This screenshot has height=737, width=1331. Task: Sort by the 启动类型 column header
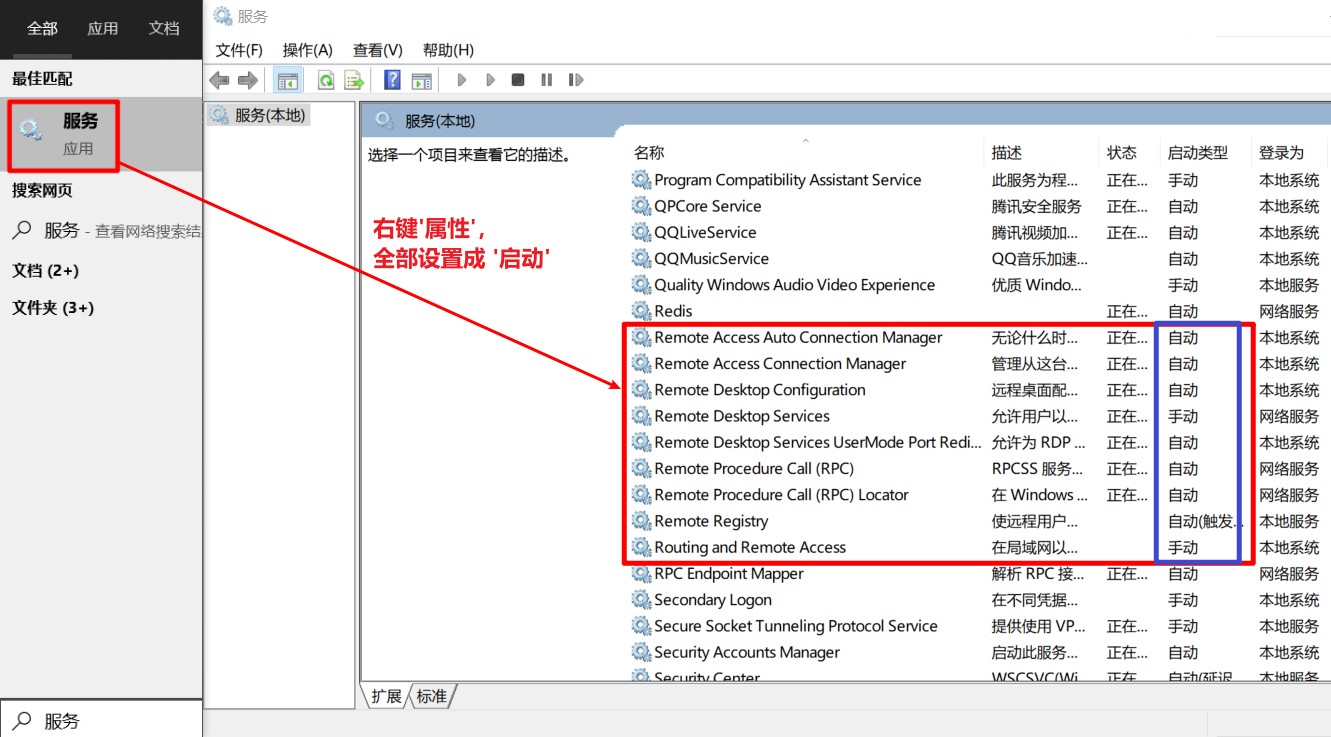click(1197, 153)
